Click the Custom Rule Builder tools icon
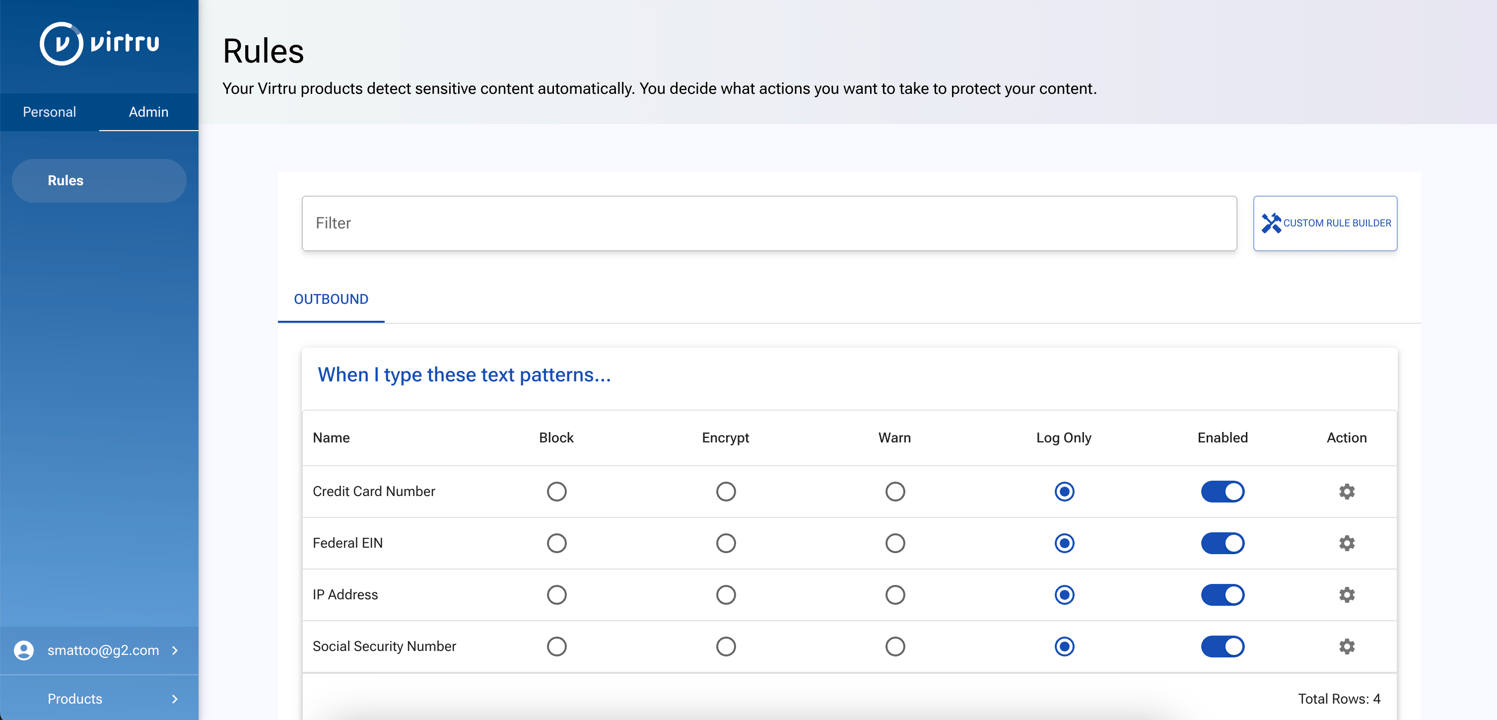 click(x=1271, y=223)
